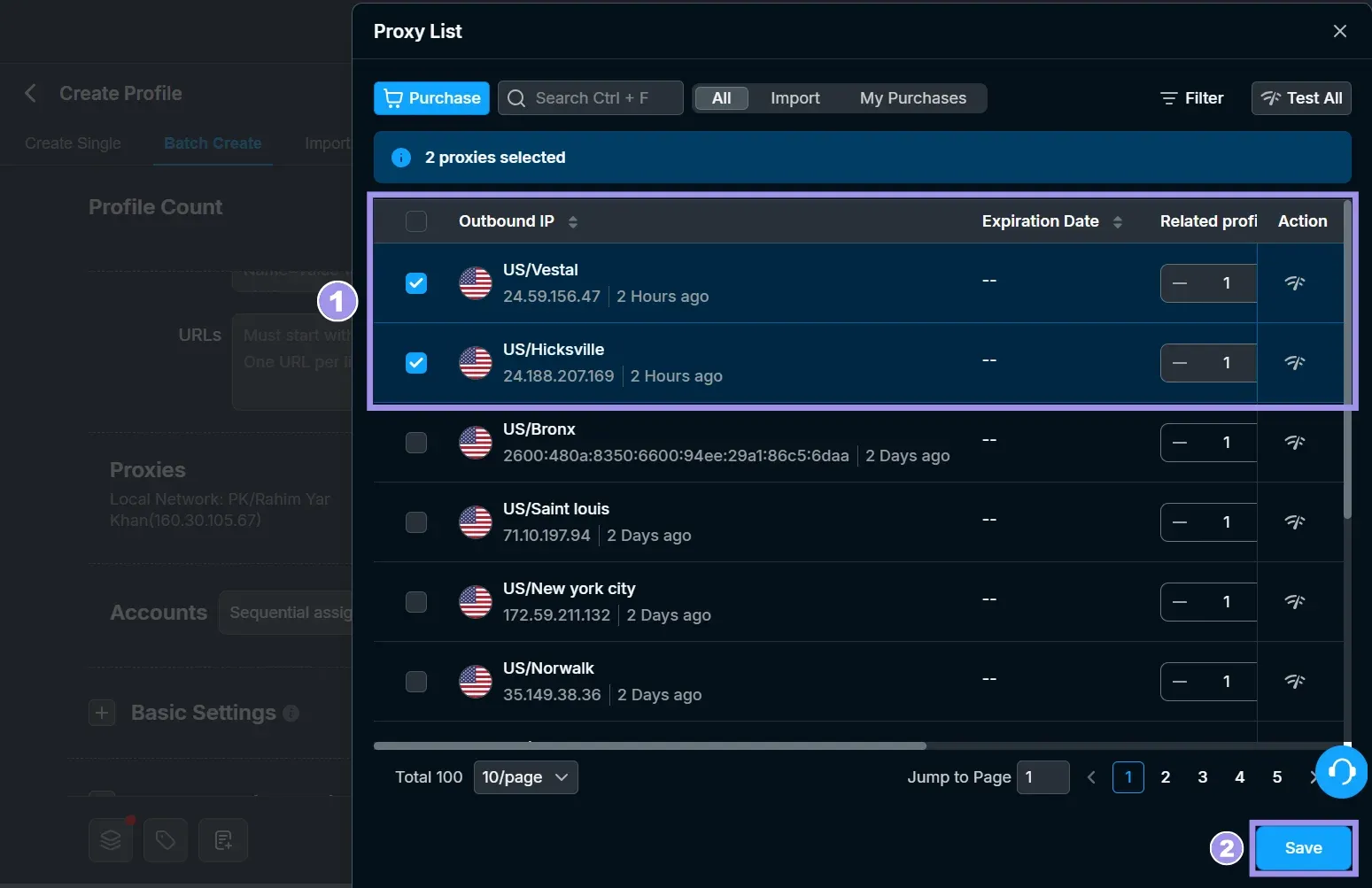Click the add-note icon in bottom toolbar
Viewport: 1372px width, 888px height.
[223, 840]
